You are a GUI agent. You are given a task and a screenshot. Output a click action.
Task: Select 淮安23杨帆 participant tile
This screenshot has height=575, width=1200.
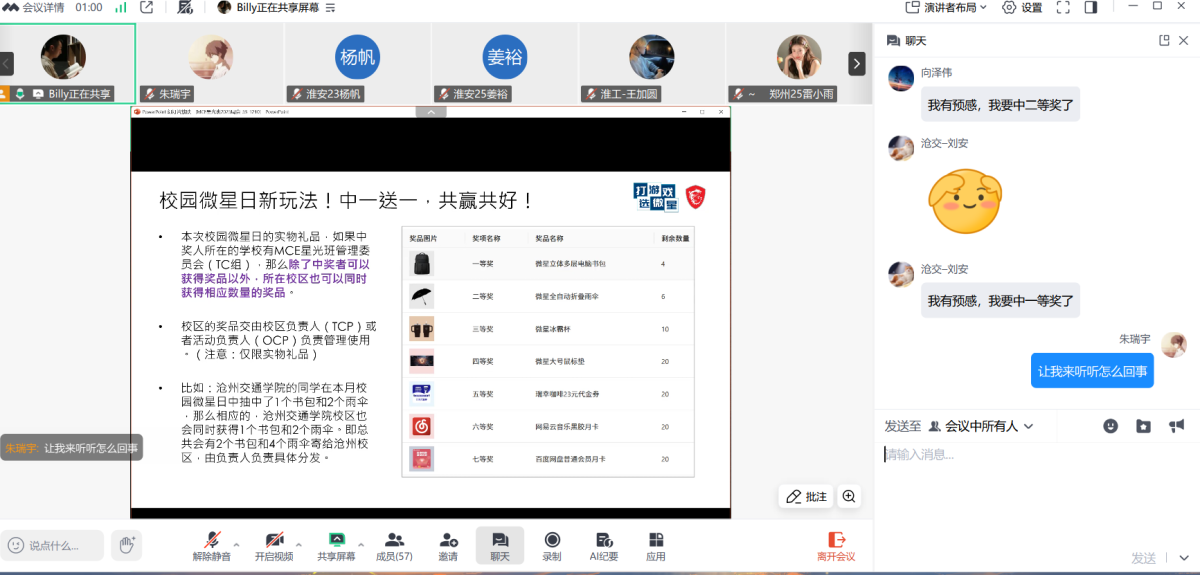tap(358, 63)
